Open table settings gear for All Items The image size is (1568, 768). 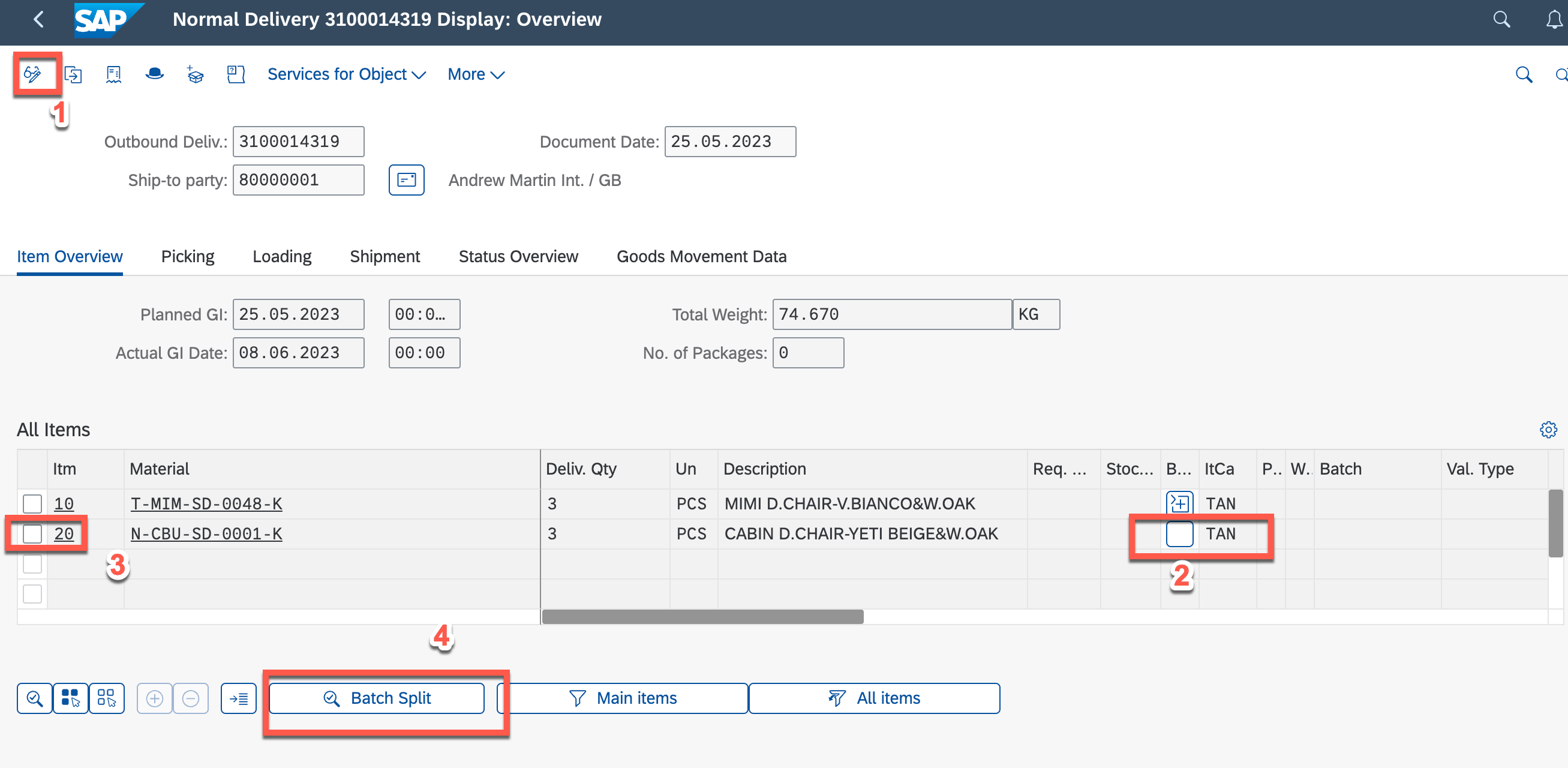[x=1548, y=430]
